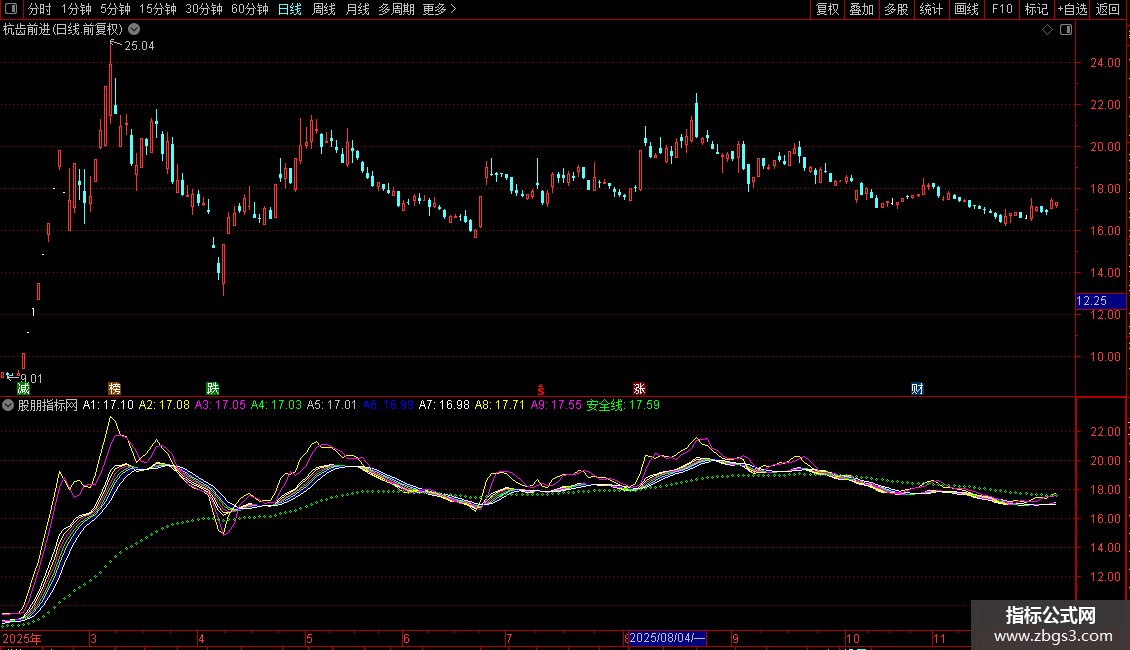
Task: Click the orange 榜 event marker icon
Action: 114,388
